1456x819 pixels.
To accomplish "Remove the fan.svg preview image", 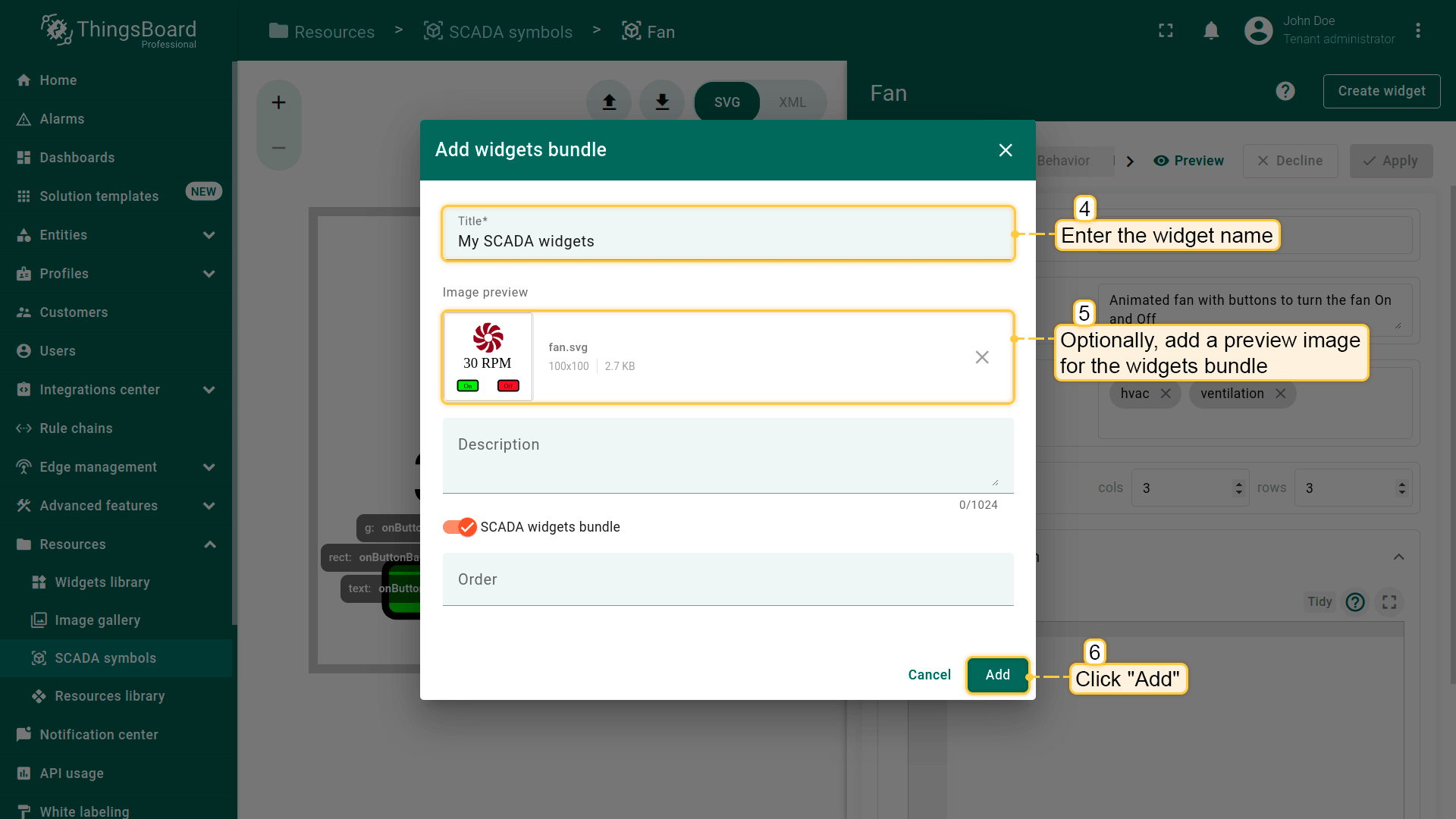I will [x=981, y=357].
